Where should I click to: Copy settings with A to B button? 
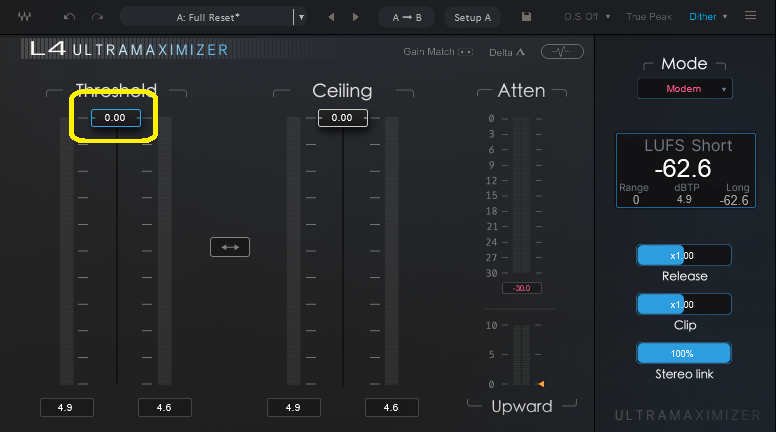[407, 17]
